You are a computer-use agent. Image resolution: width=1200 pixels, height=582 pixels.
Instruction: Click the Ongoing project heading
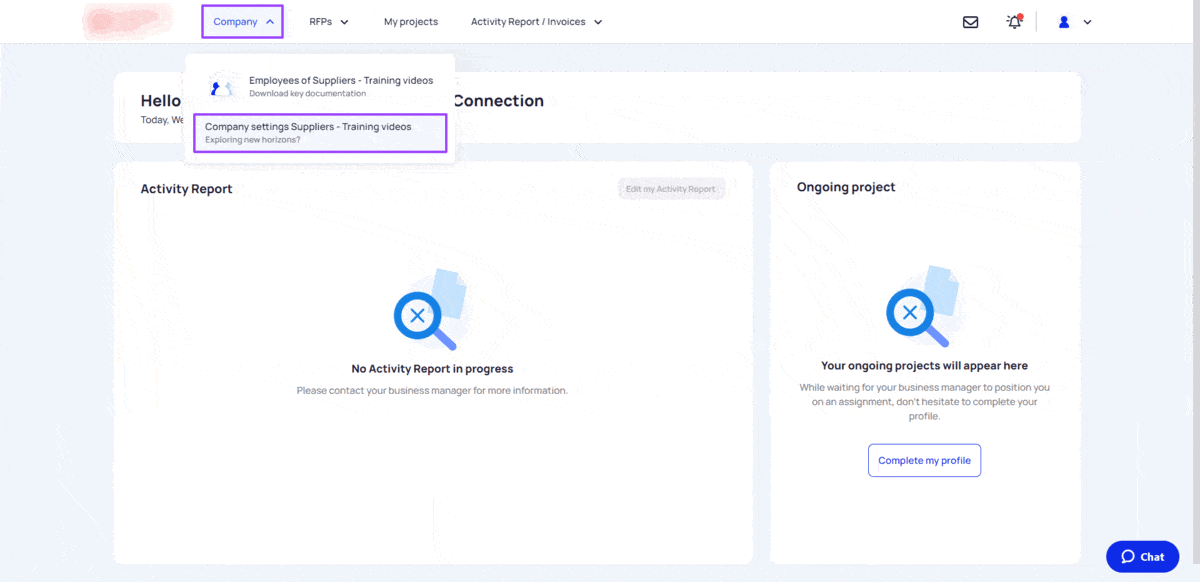click(x=846, y=187)
